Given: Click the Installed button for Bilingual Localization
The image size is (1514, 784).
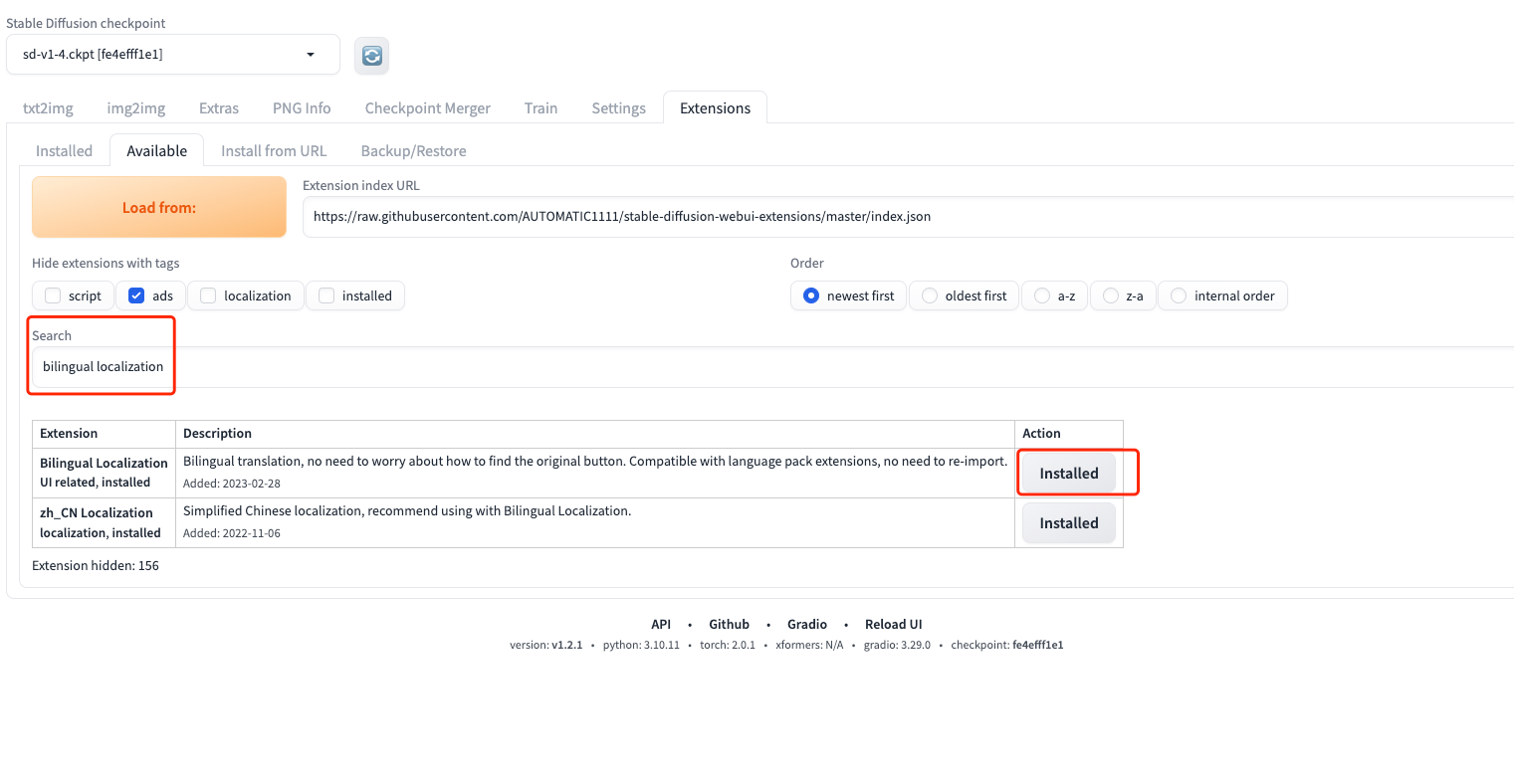Looking at the screenshot, I should click(1068, 473).
